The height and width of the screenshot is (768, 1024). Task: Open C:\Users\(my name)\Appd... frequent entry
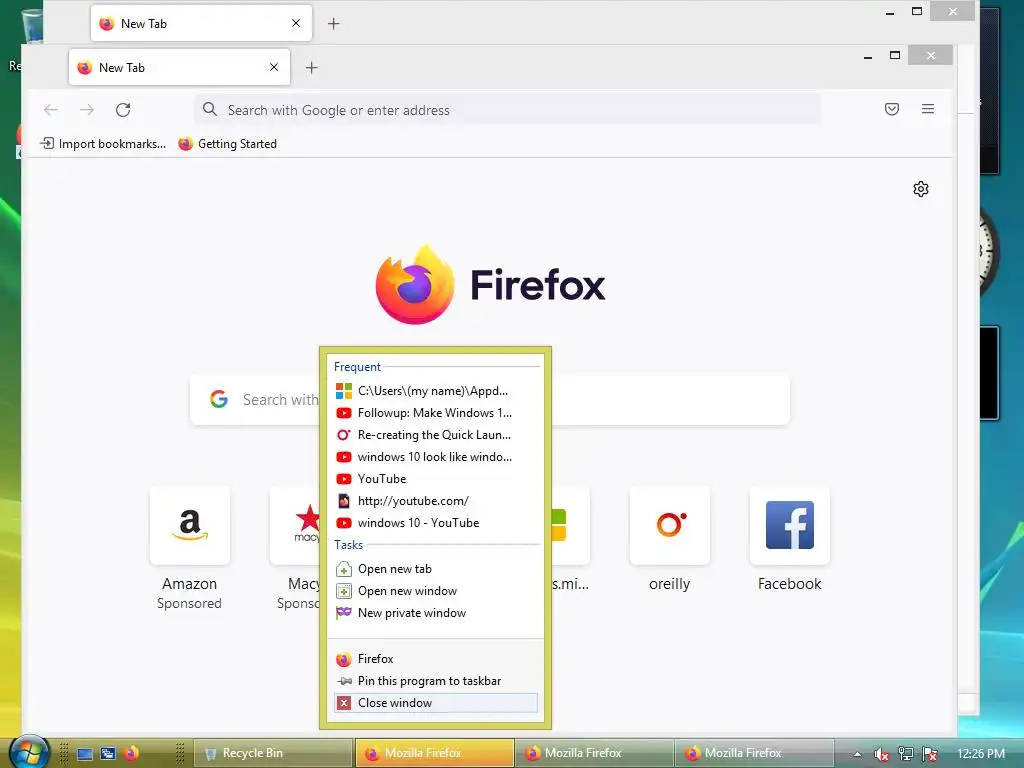[x=436, y=391]
